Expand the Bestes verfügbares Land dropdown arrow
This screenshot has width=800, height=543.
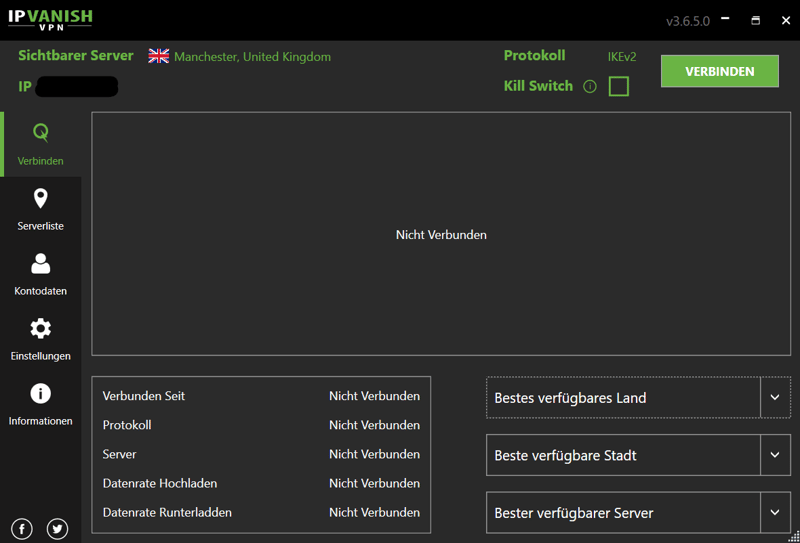click(x=775, y=398)
